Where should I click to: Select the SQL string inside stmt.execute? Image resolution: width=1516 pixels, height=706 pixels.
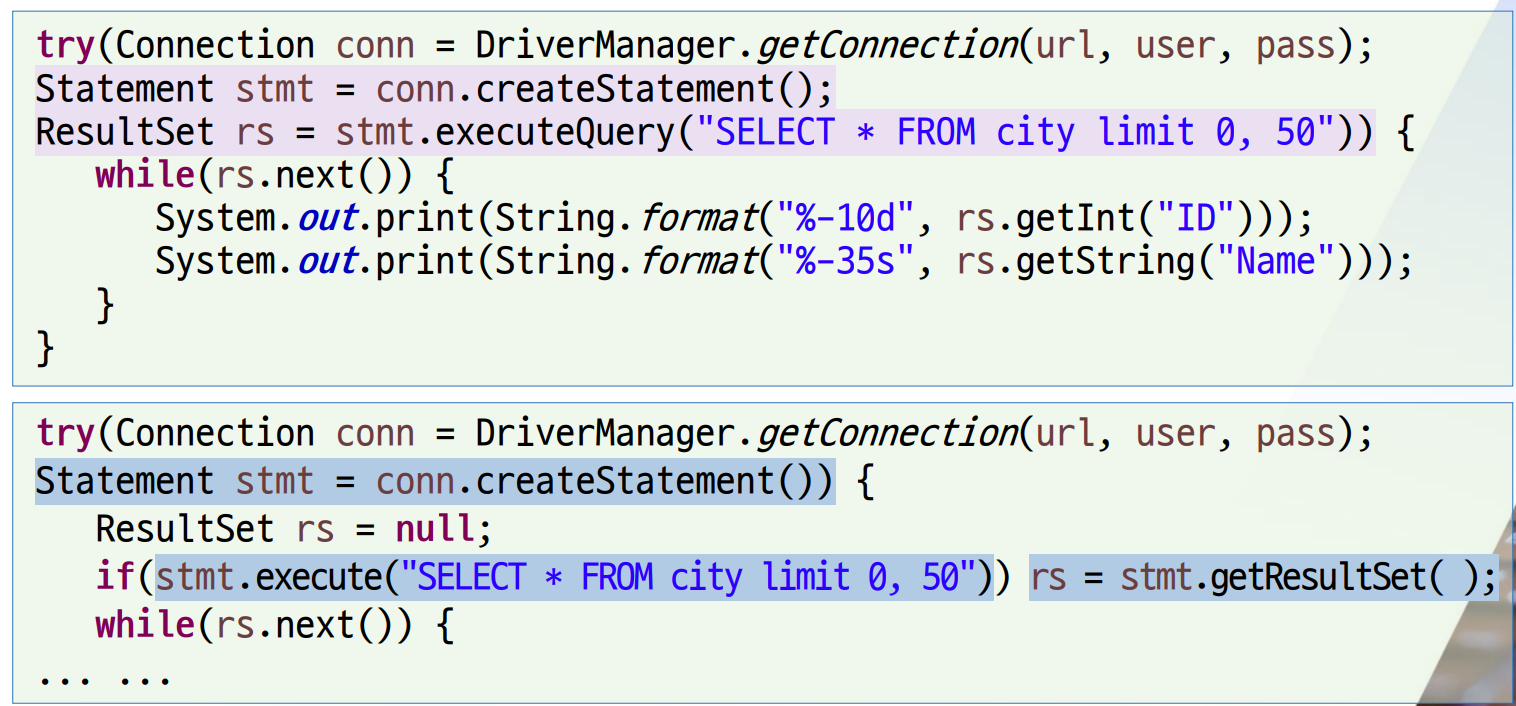pos(686,577)
